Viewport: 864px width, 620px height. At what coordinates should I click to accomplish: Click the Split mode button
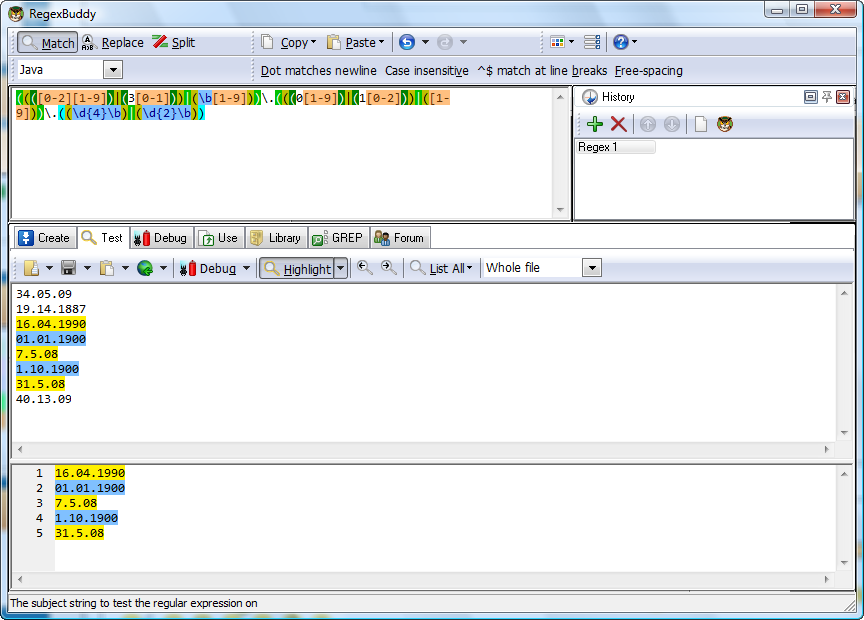coord(173,43)
